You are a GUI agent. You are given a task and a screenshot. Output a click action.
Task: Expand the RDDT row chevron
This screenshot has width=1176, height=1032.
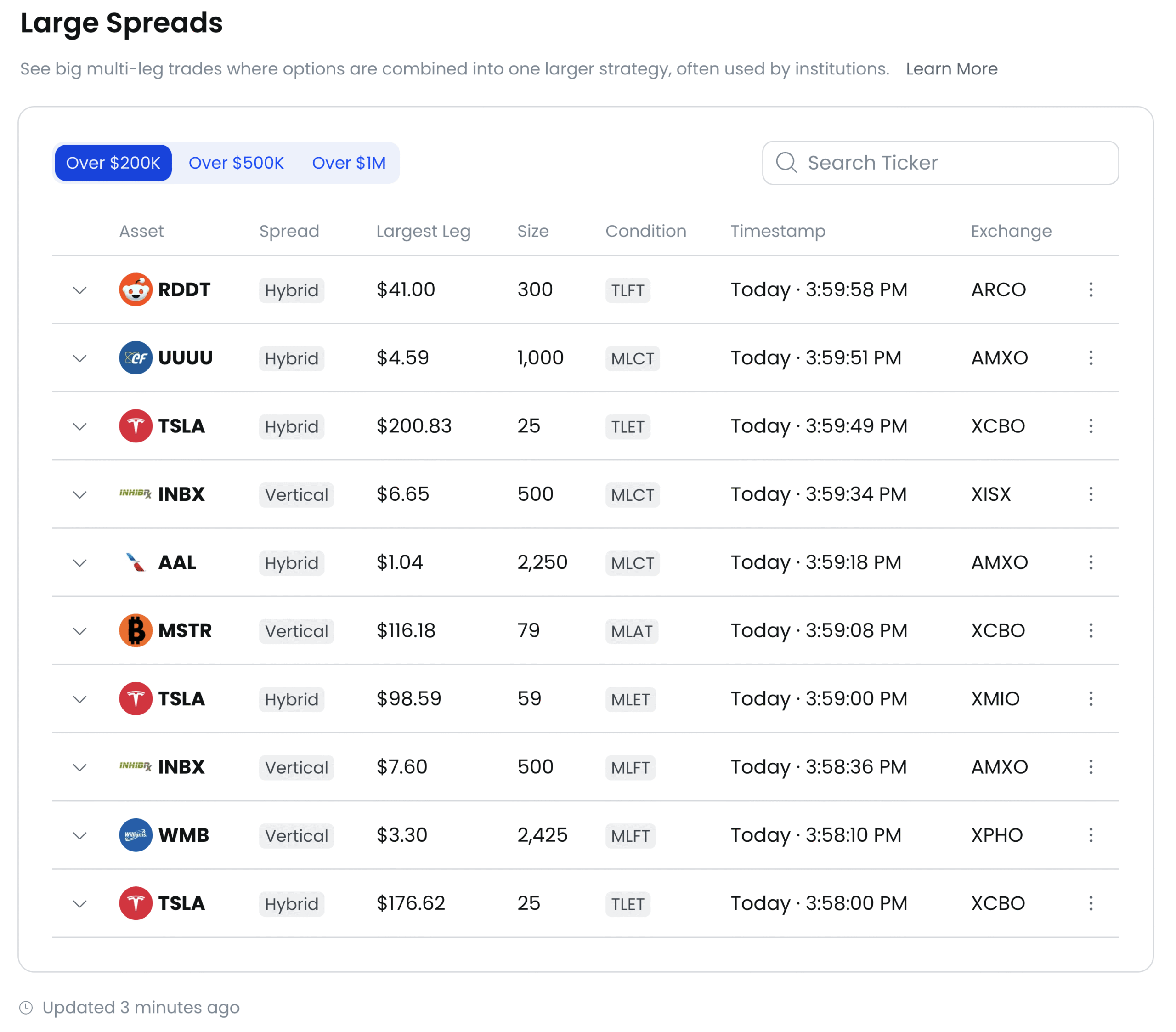coord(80,289)
